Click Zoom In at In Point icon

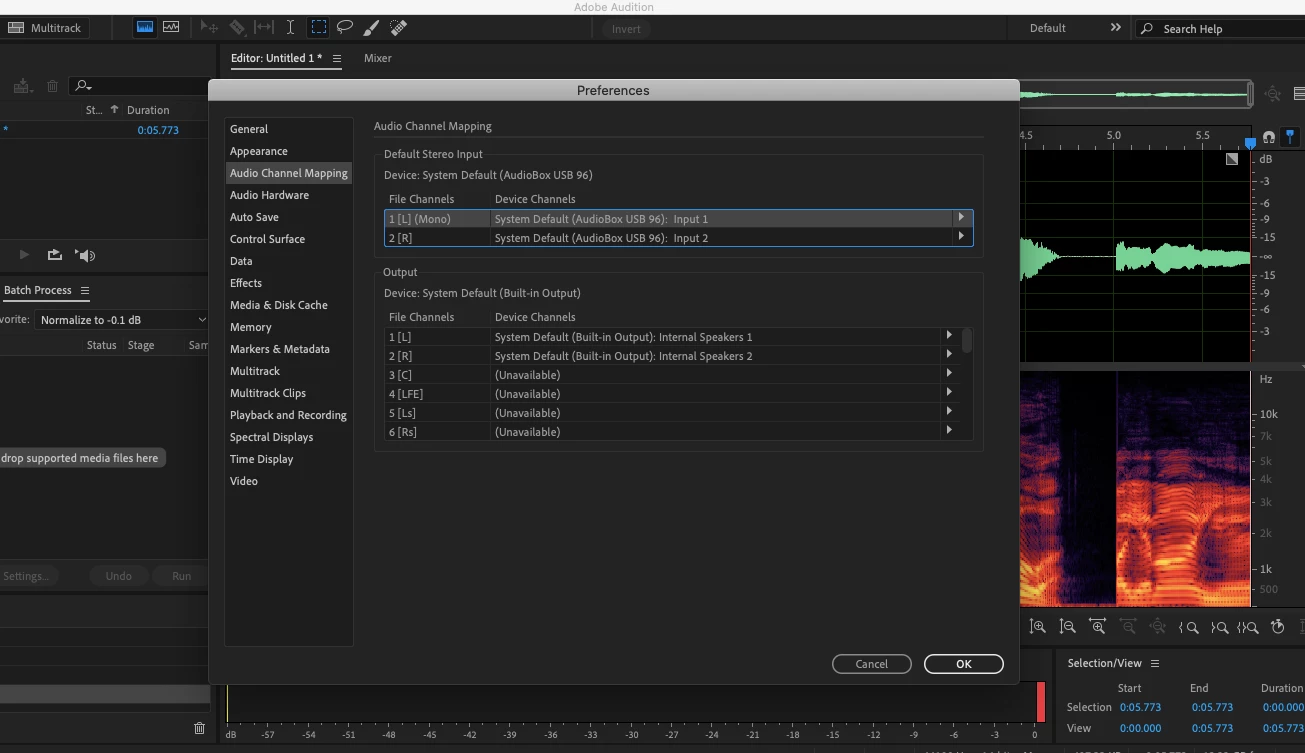[1189, 627]
